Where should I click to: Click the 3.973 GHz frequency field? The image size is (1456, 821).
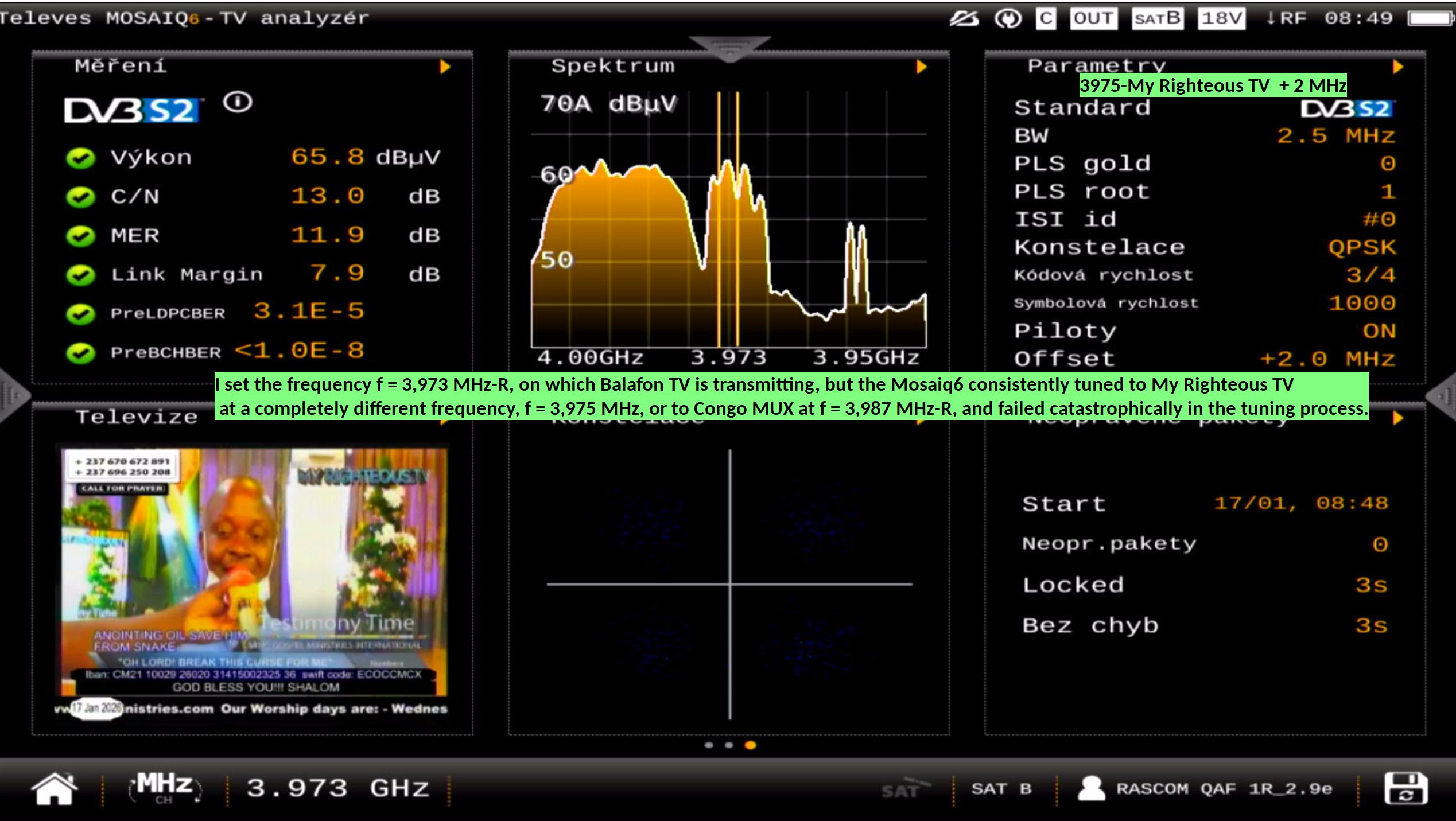click(x=337, y=789)
